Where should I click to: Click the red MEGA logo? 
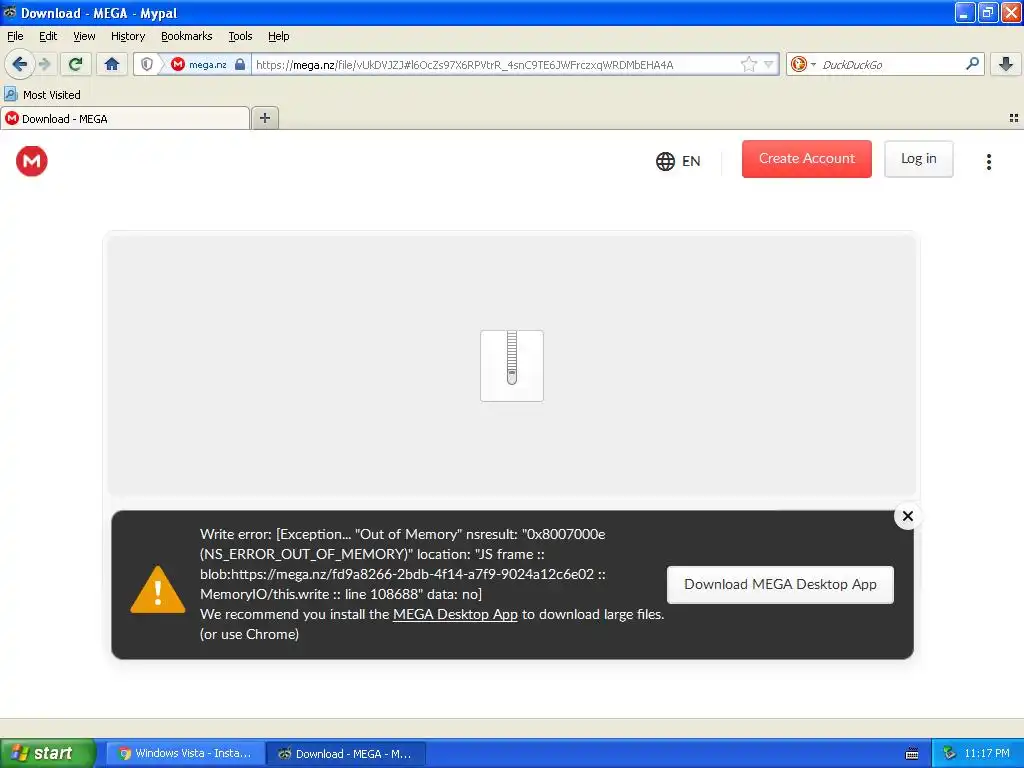(31, 161)
